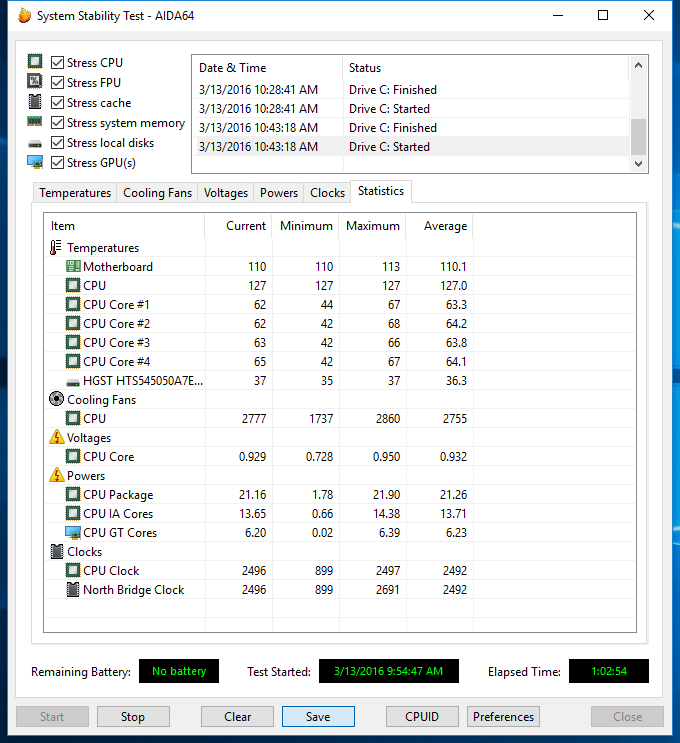Click the Status column header

(x=486, y=68)
